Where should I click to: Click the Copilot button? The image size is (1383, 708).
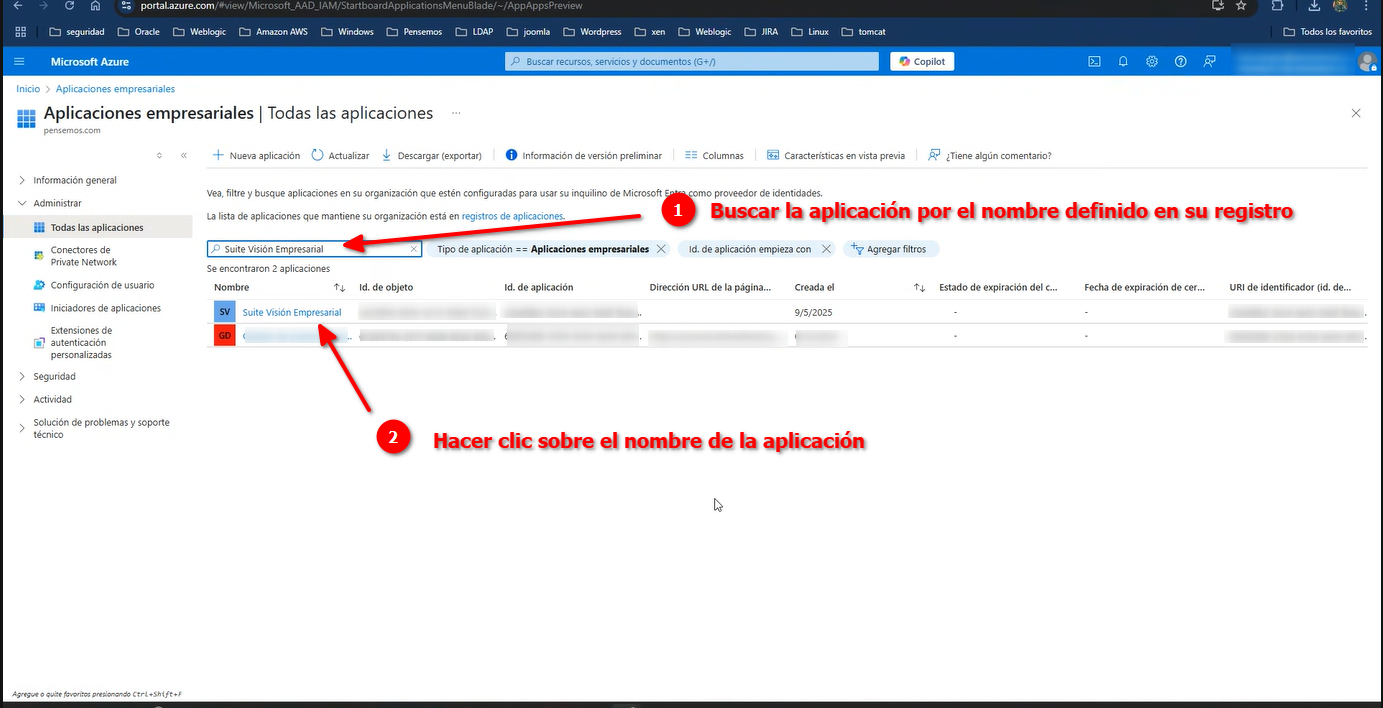point(922,62)
